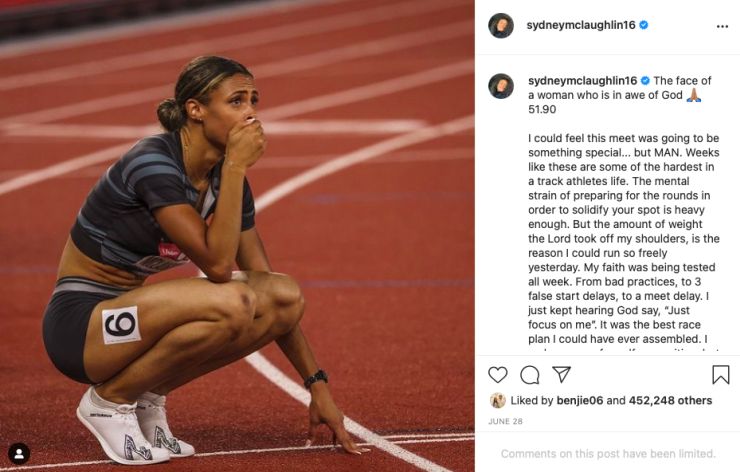This screenshot has width=740, height=472.
Task: Click the verified badge in the caption
Action: point(645,80)
